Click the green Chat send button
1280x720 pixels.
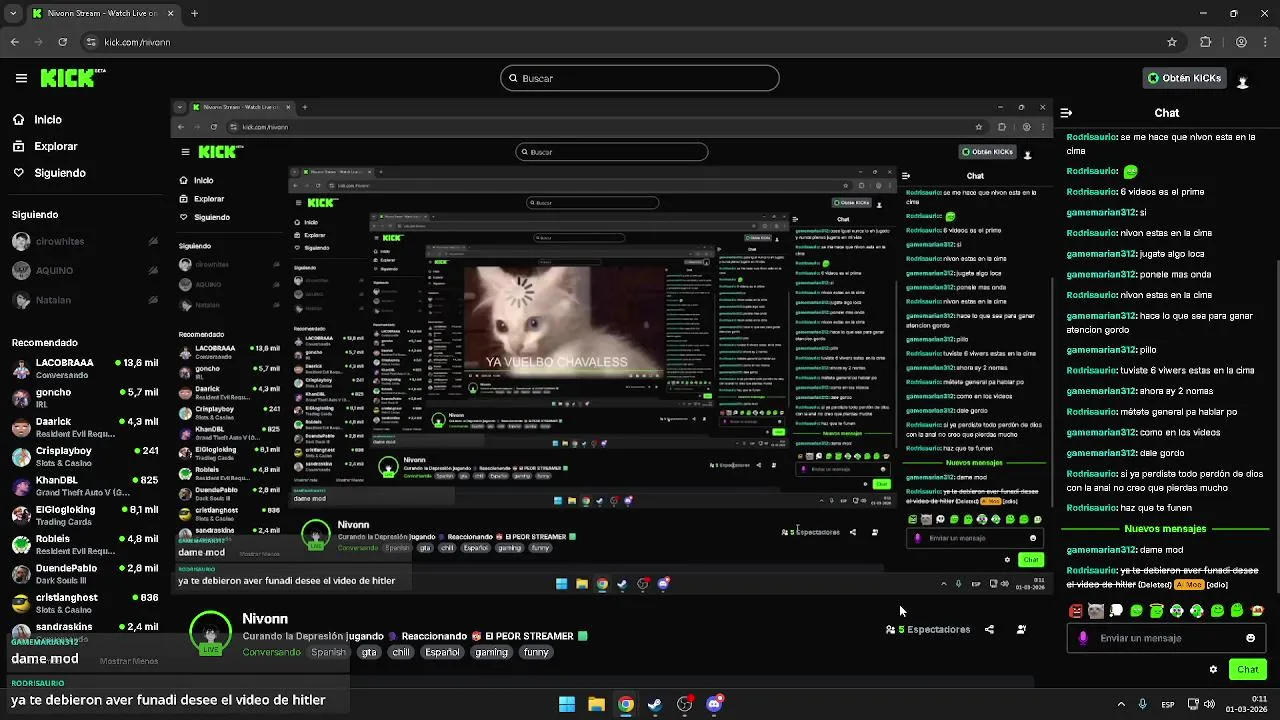1248,670
